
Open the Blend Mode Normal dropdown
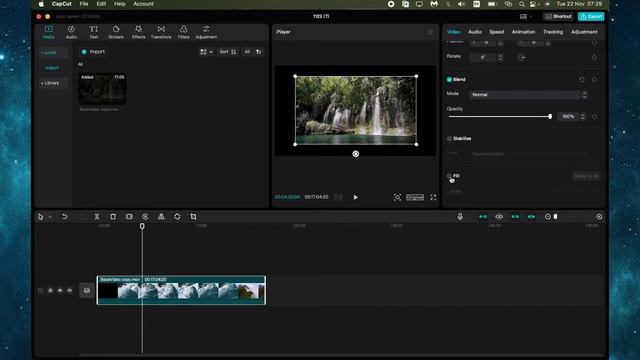[528, 95]
